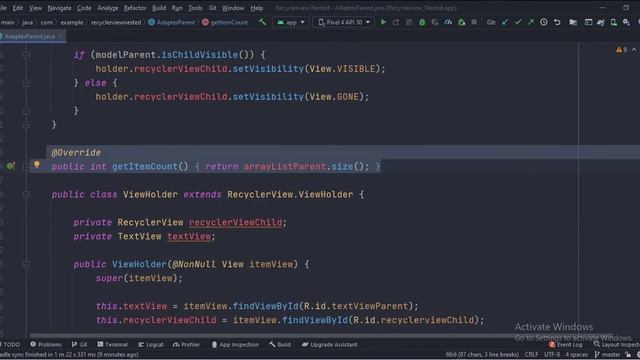Open the Pixel 4 API 30 device dropdown
Image resolution: width=640 pixels, height=360 pixels.
[344, 22]
